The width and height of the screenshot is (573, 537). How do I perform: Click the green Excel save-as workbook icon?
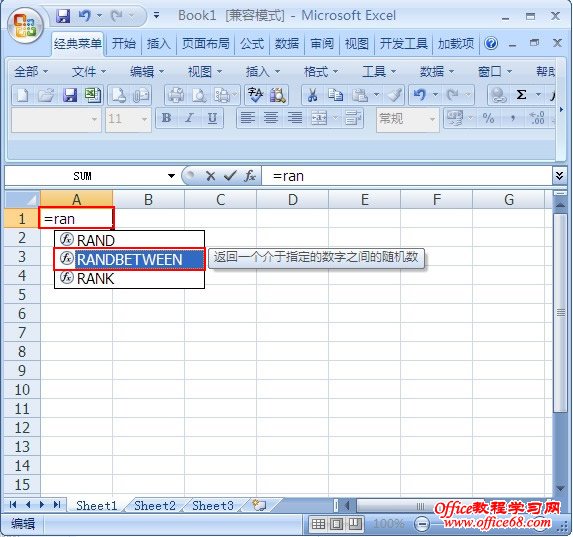pyautogui.click(x=93, y=95)
